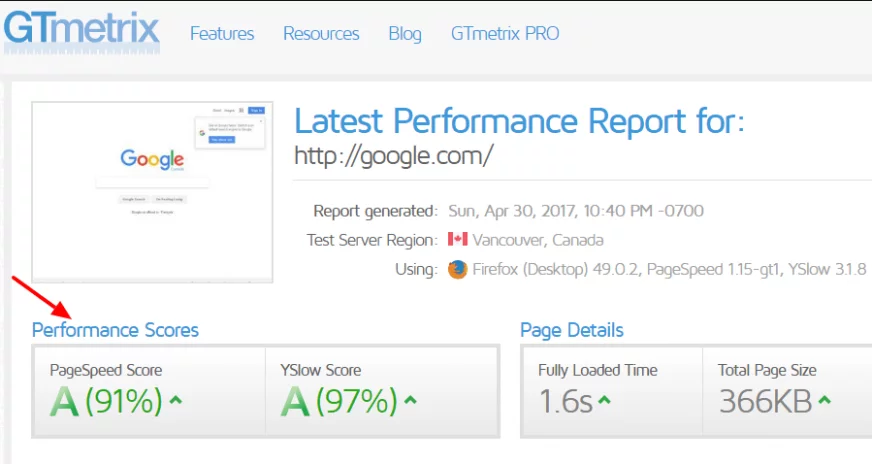Click the YSlow Score up arrow

point(410,399)
